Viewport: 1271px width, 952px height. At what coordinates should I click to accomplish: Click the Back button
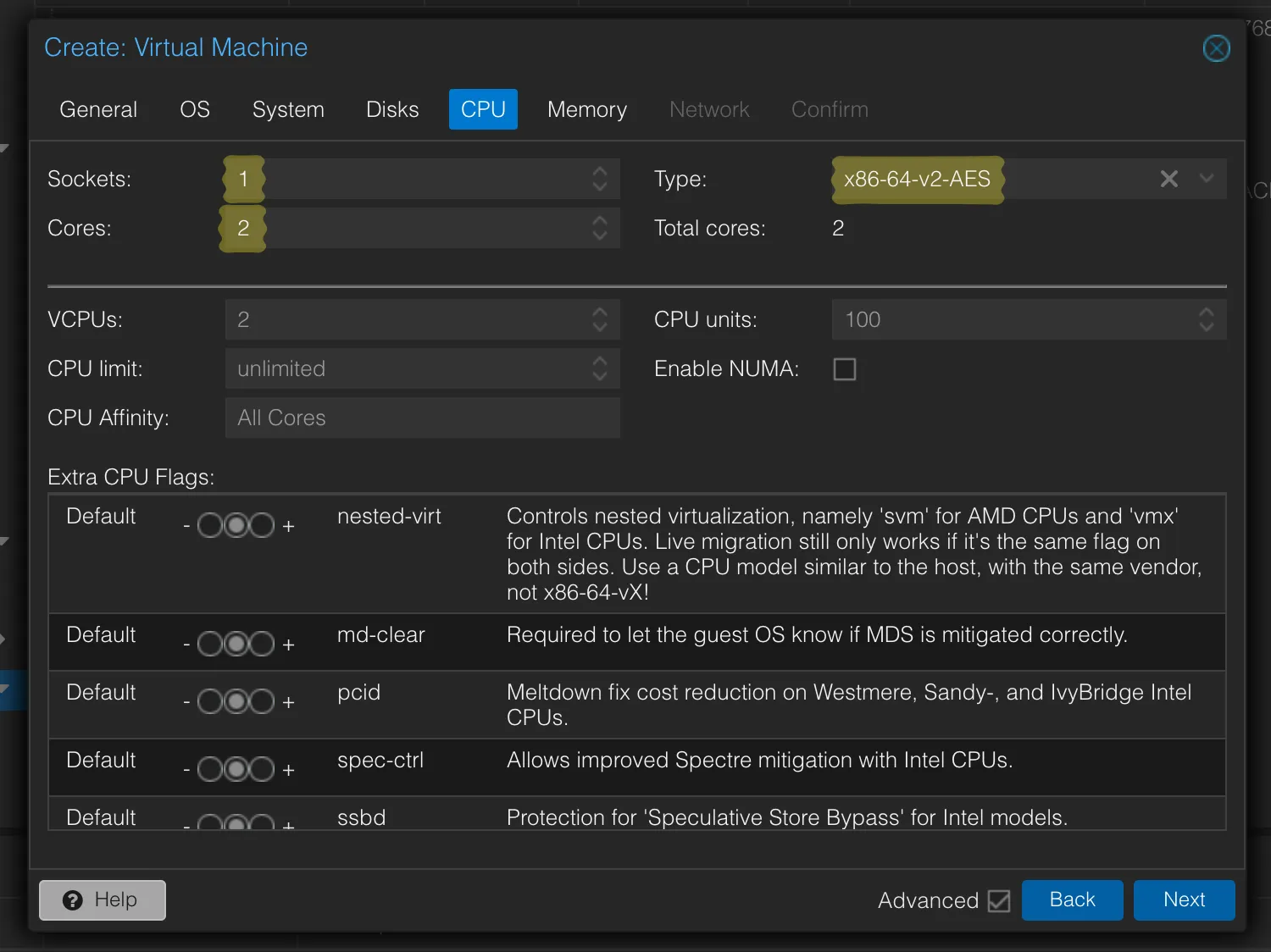pyautogui.click(x=1073, y=900)
